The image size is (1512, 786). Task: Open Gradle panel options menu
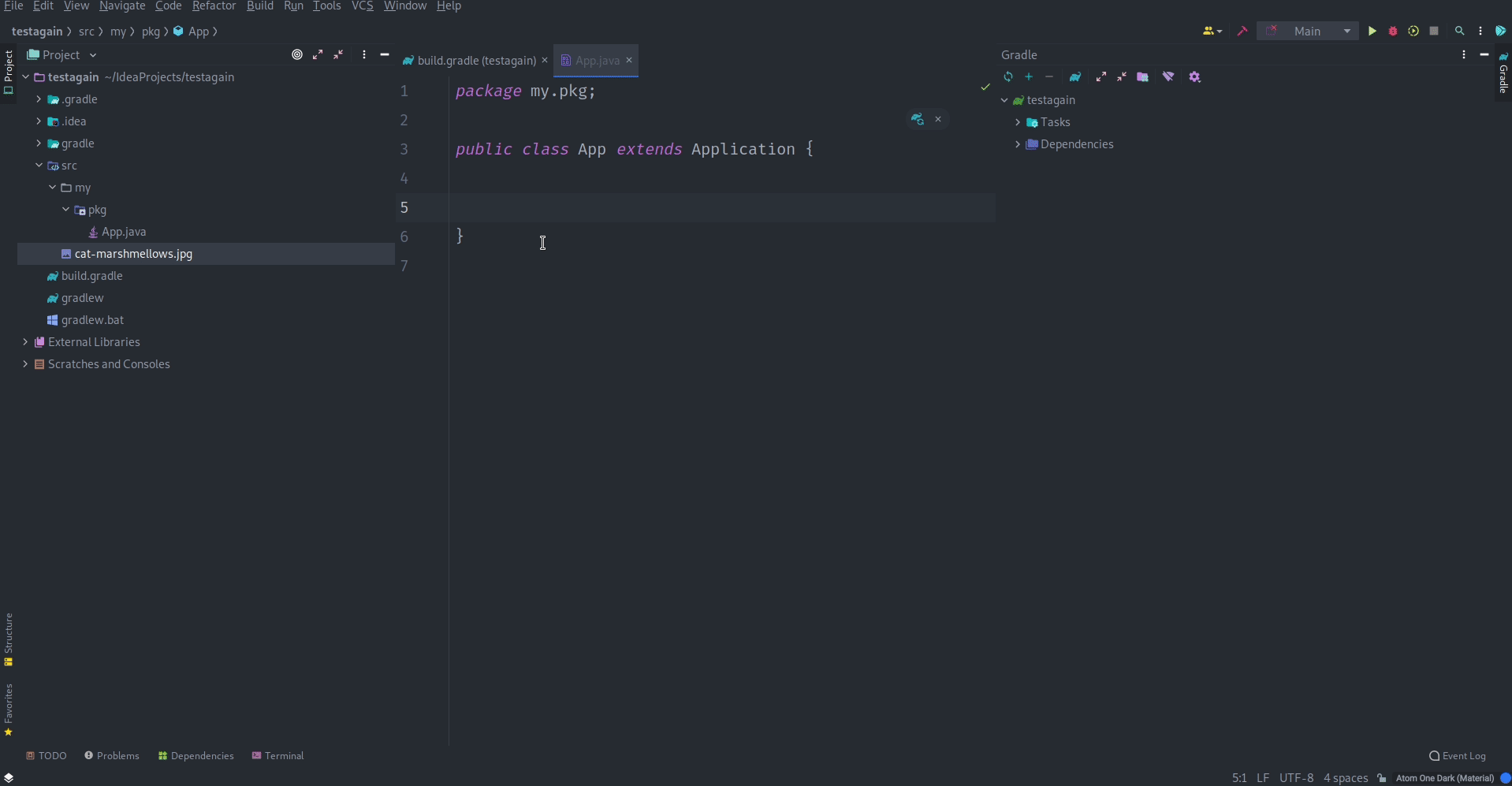tap(1464, 54)
